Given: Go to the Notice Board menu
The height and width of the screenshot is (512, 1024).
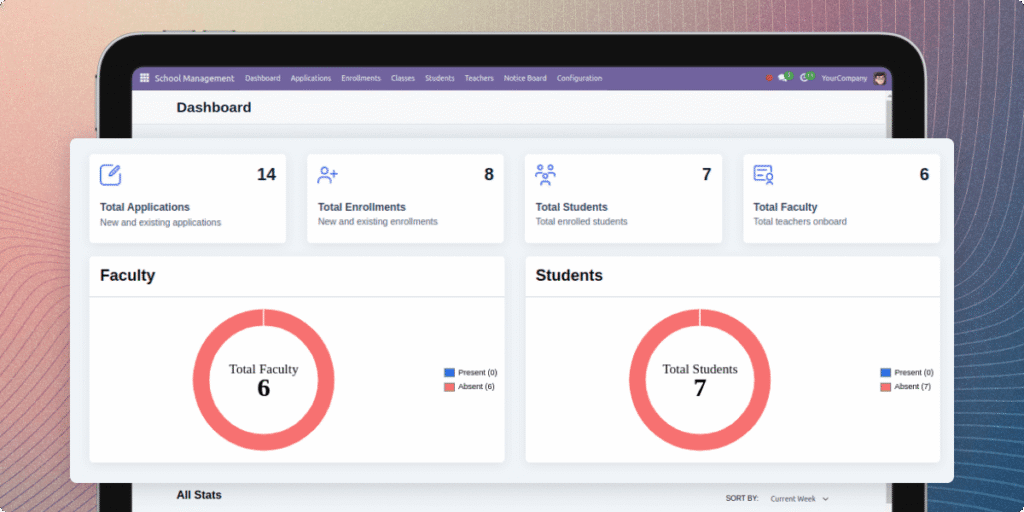Looking at the screenshot, I should click(525, 78).
